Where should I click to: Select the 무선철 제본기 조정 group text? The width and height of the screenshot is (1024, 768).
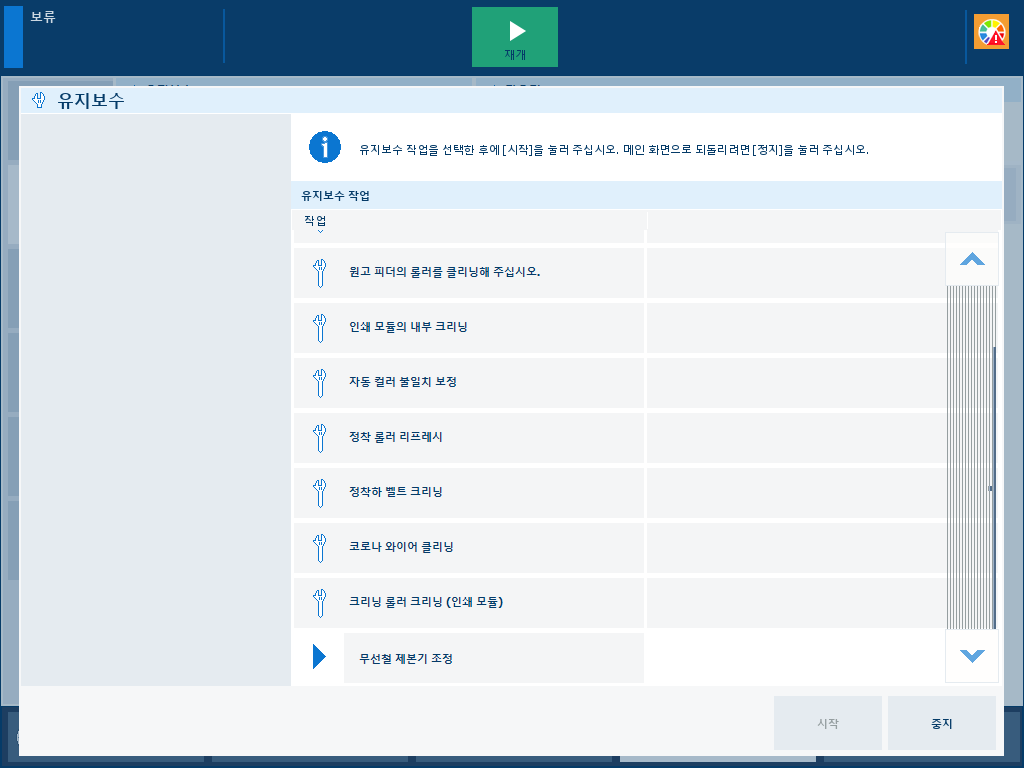(x=406, y=658)
